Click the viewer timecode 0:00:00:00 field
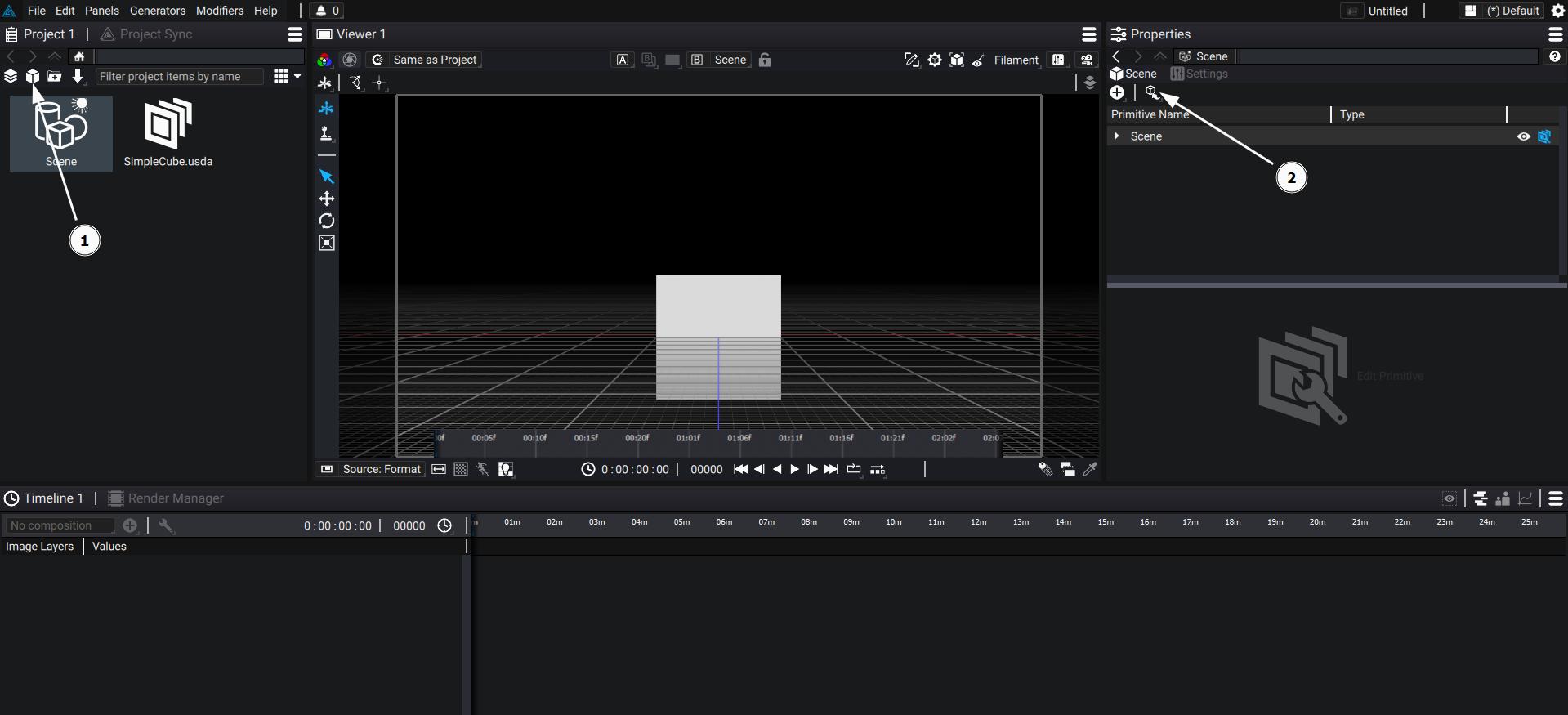 point(635,469)
